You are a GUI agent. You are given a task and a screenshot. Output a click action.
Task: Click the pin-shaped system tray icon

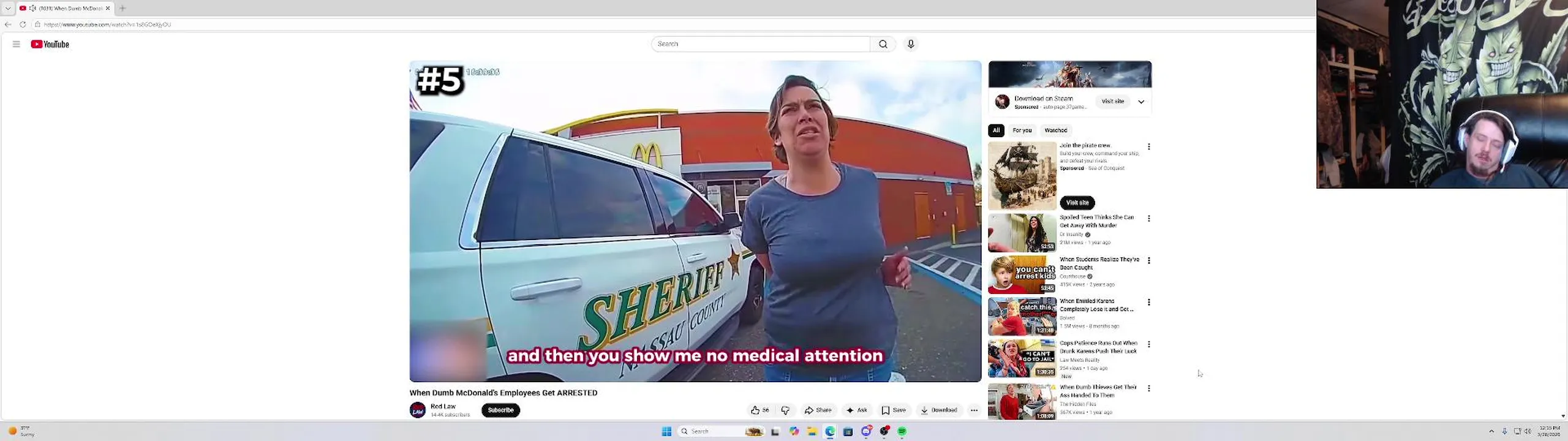(x=1504, y=431)
